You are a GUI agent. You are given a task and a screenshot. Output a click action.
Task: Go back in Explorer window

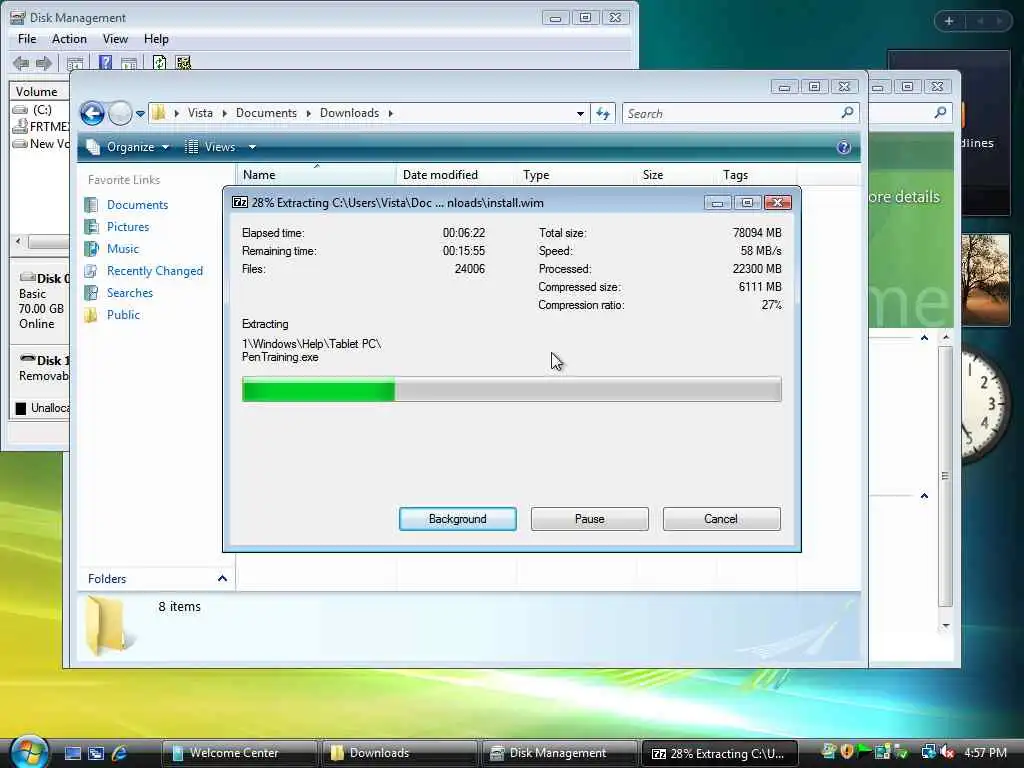93,114
